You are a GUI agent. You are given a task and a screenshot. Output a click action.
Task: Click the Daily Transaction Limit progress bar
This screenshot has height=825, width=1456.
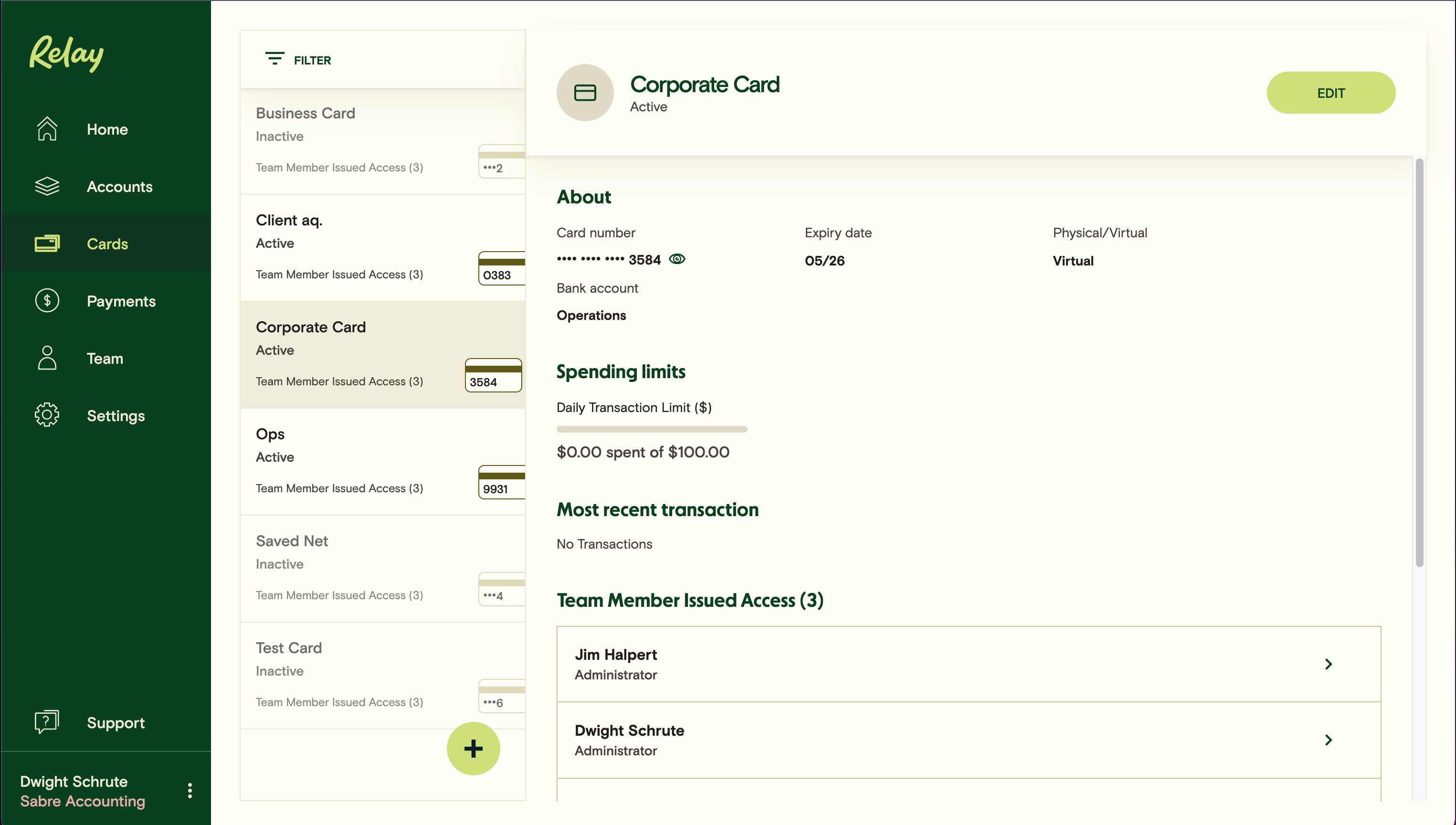(652, 429)
